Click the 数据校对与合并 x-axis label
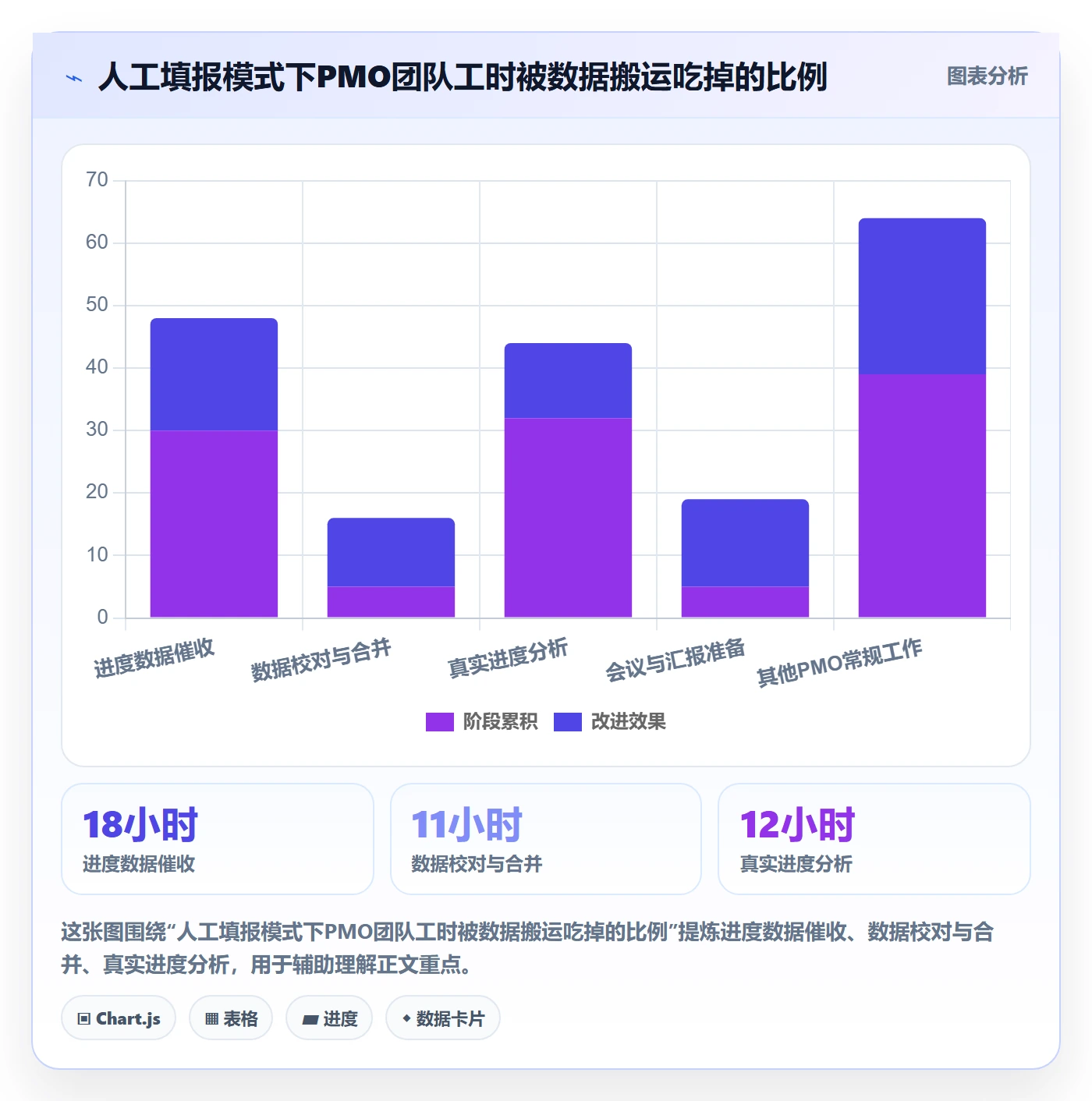Screen dimensions: 1092x1101 tap(321, 660)
